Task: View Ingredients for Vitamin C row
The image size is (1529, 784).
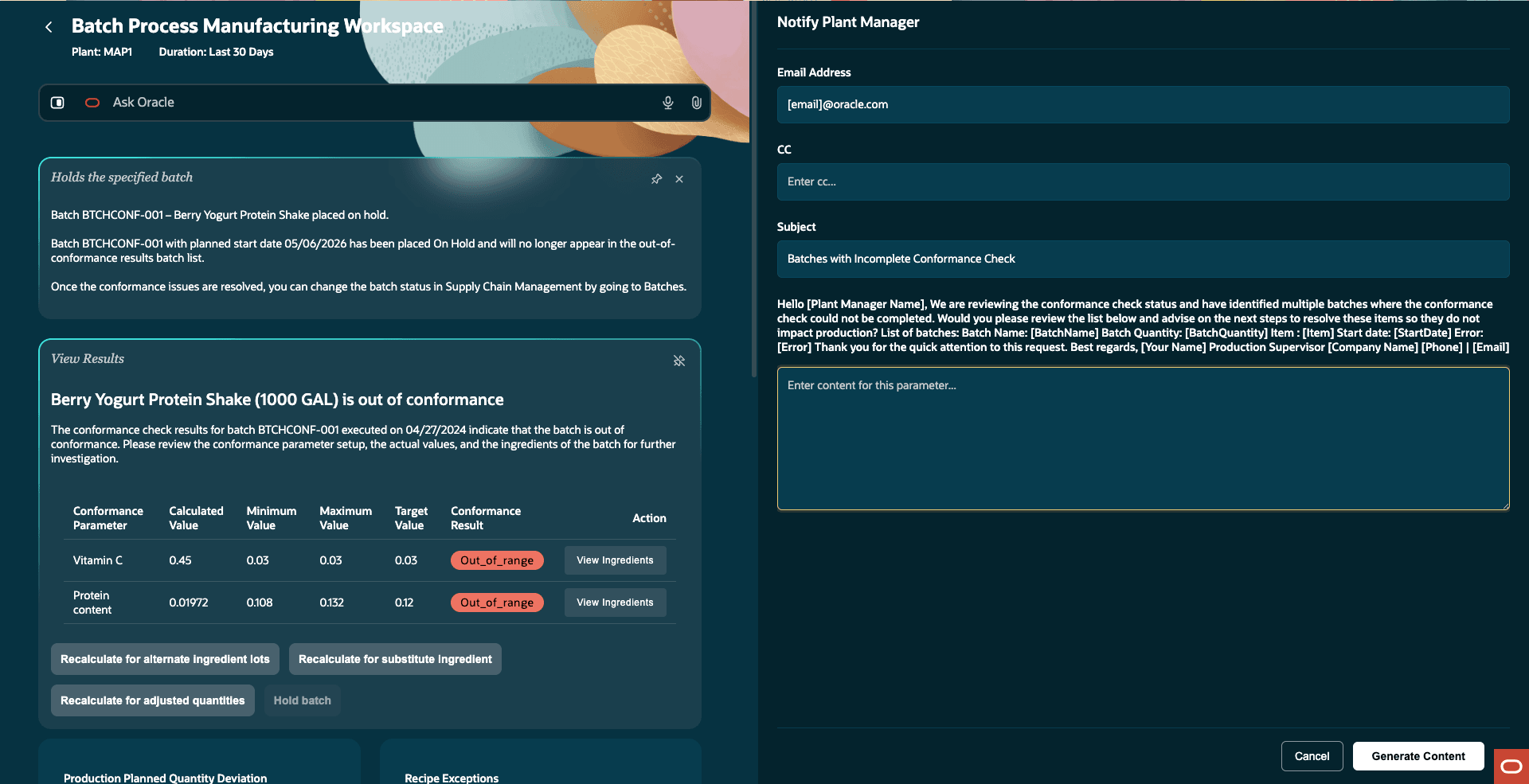Action: 615,560
